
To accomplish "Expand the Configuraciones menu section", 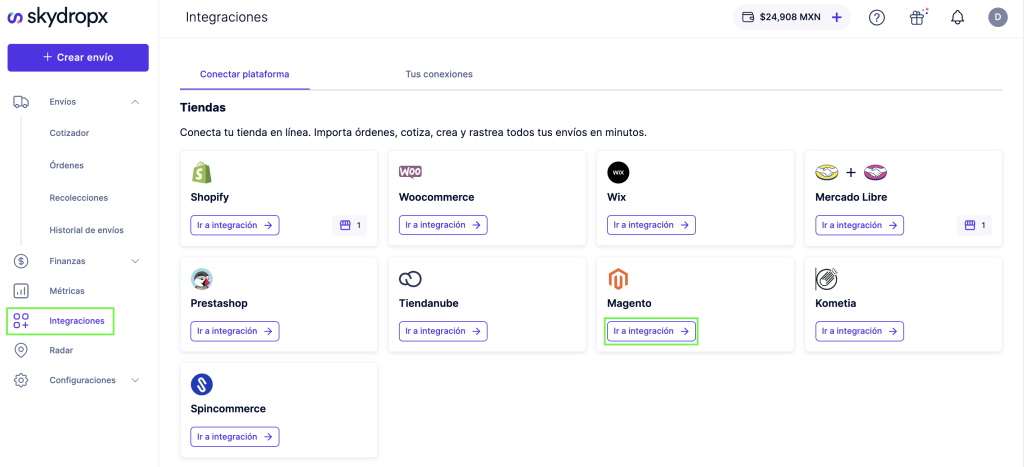I will click(x=135, y=380).
